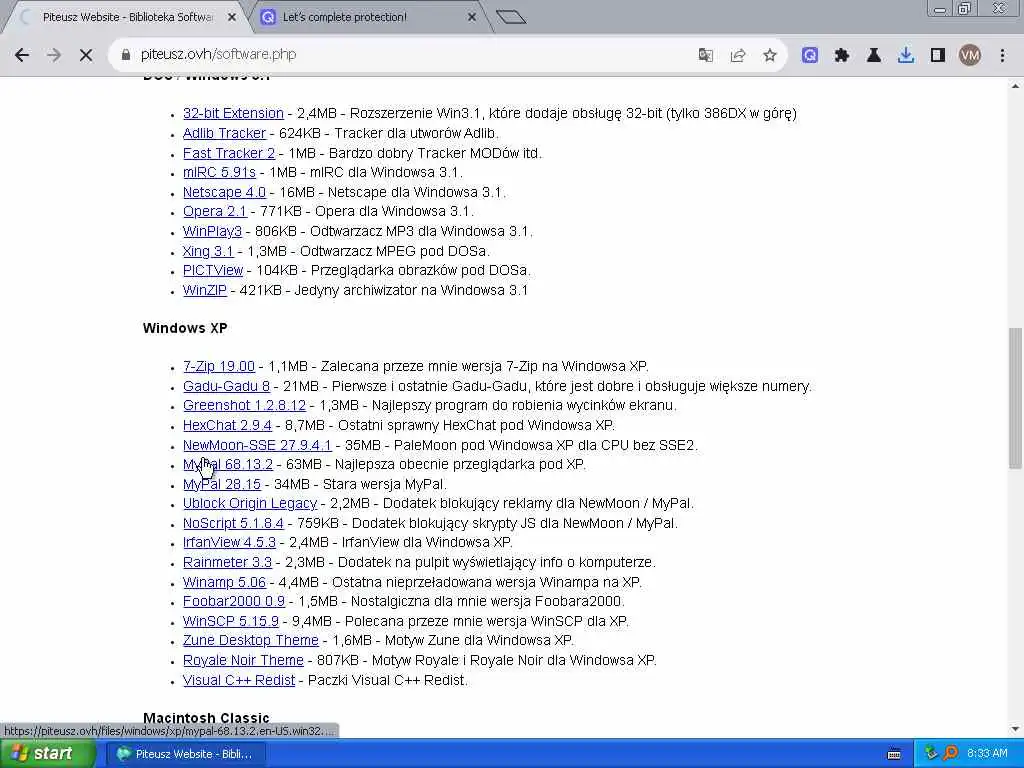This screenshot has width=1024, height=768.
Task: Click the lock icon in address bar
Action: tap(125, 55)
